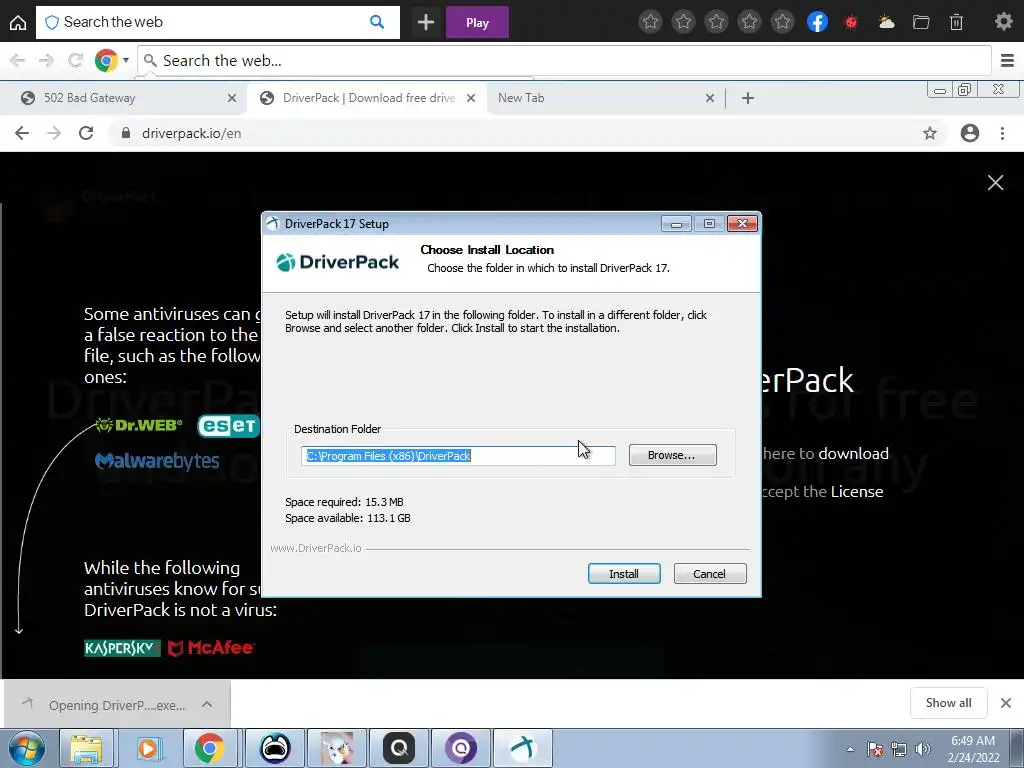1024x768 pixels.
Task: Close the New Tab tab
Action: pyautogui.click(x=710, y=98)
